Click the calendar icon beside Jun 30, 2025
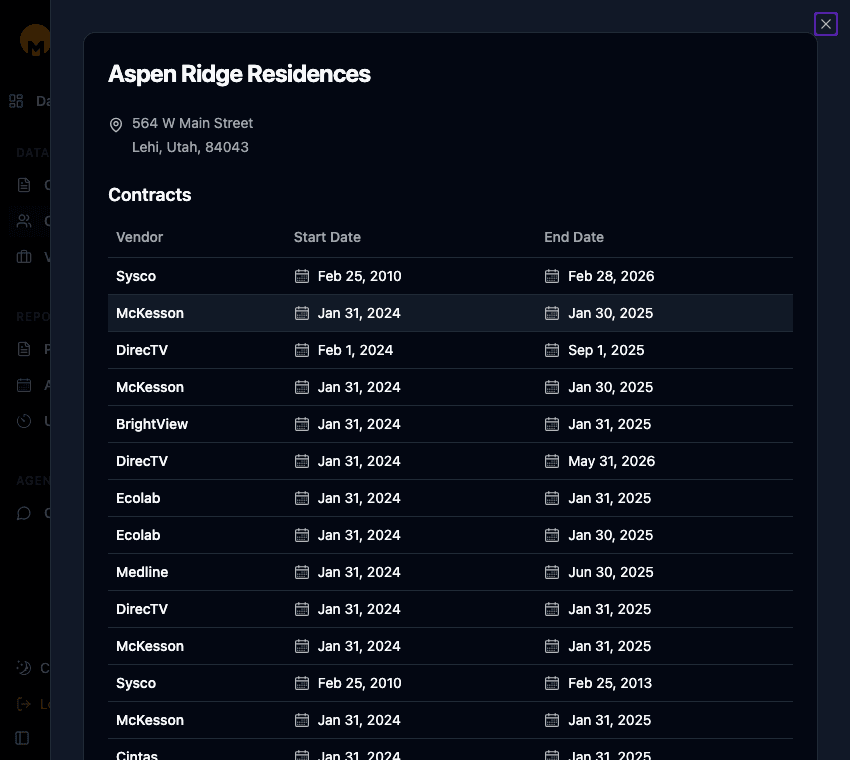This screenshot has height=760, width=850. 552,572
